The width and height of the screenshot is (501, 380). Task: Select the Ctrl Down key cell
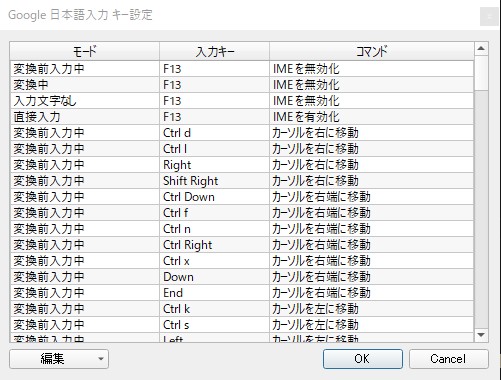[214, 197]
